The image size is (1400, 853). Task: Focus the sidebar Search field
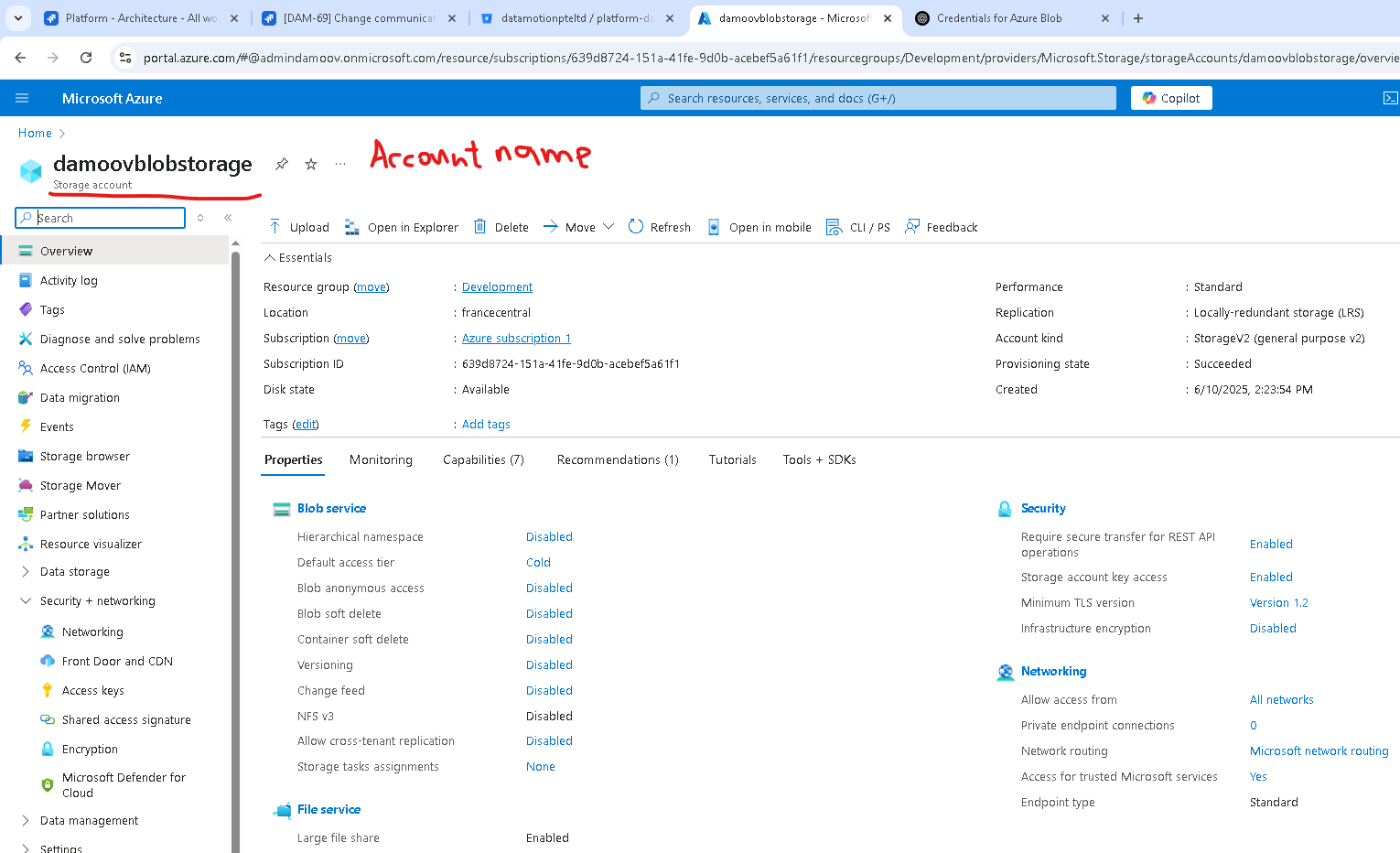coord(101,218)
